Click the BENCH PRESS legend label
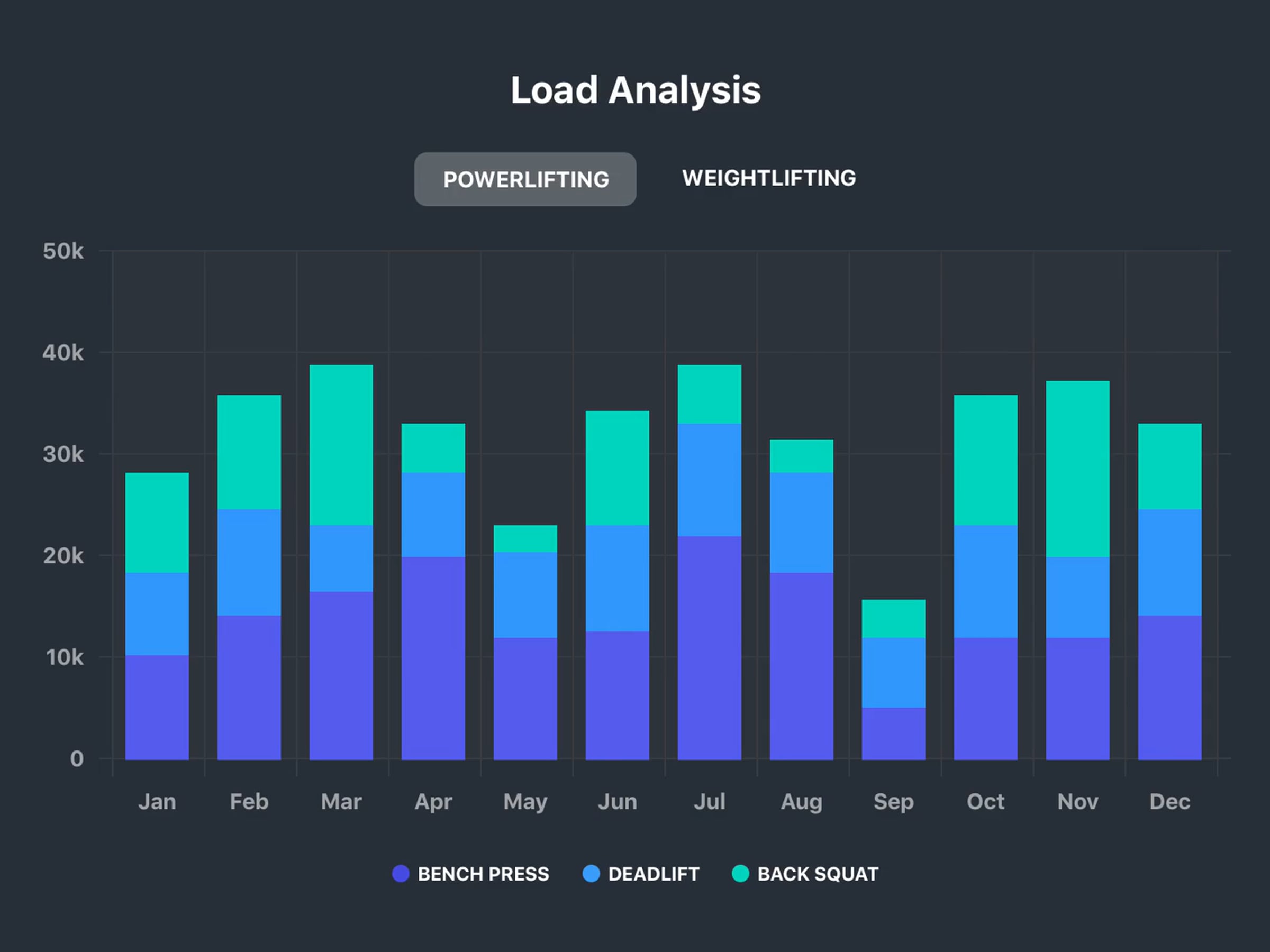1270x952 pixels. click(x=483, y=874)
